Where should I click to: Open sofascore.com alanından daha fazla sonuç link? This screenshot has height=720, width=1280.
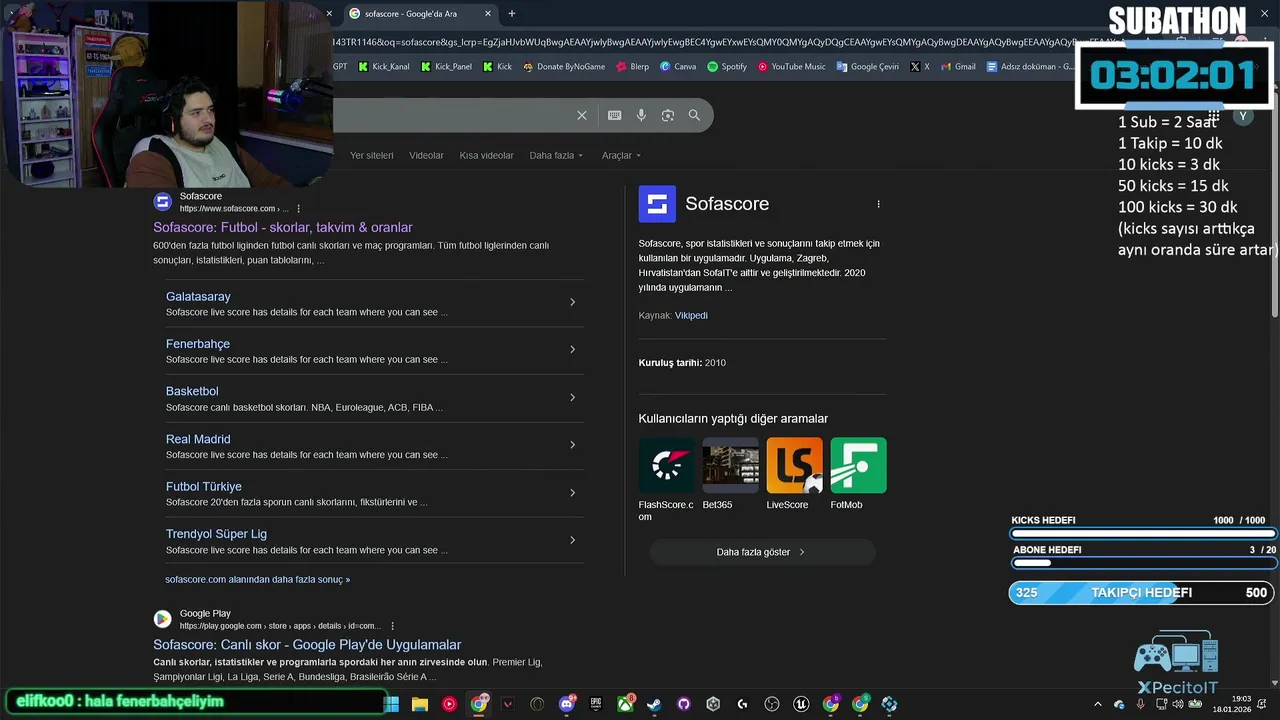[x=258, y=580]
